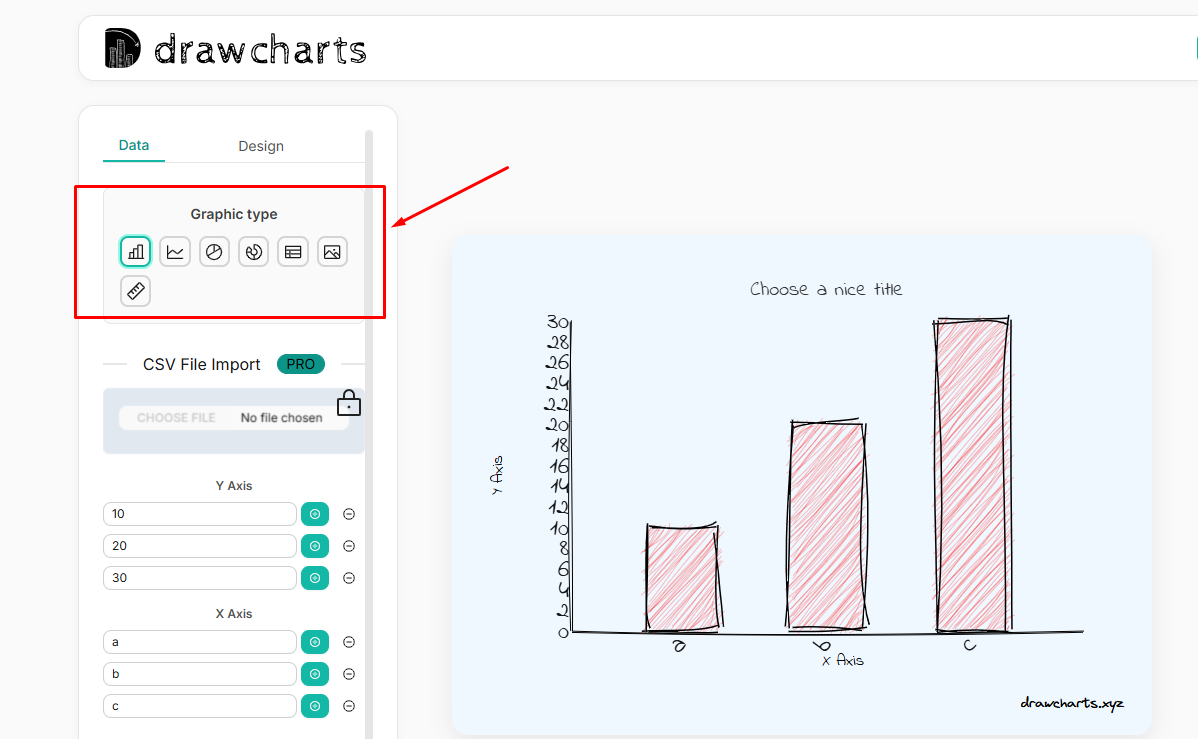The width and height of the screenshot is (1198, 739).
Task: Click the X Axis field containing c
Action: [x=199, y=707]
